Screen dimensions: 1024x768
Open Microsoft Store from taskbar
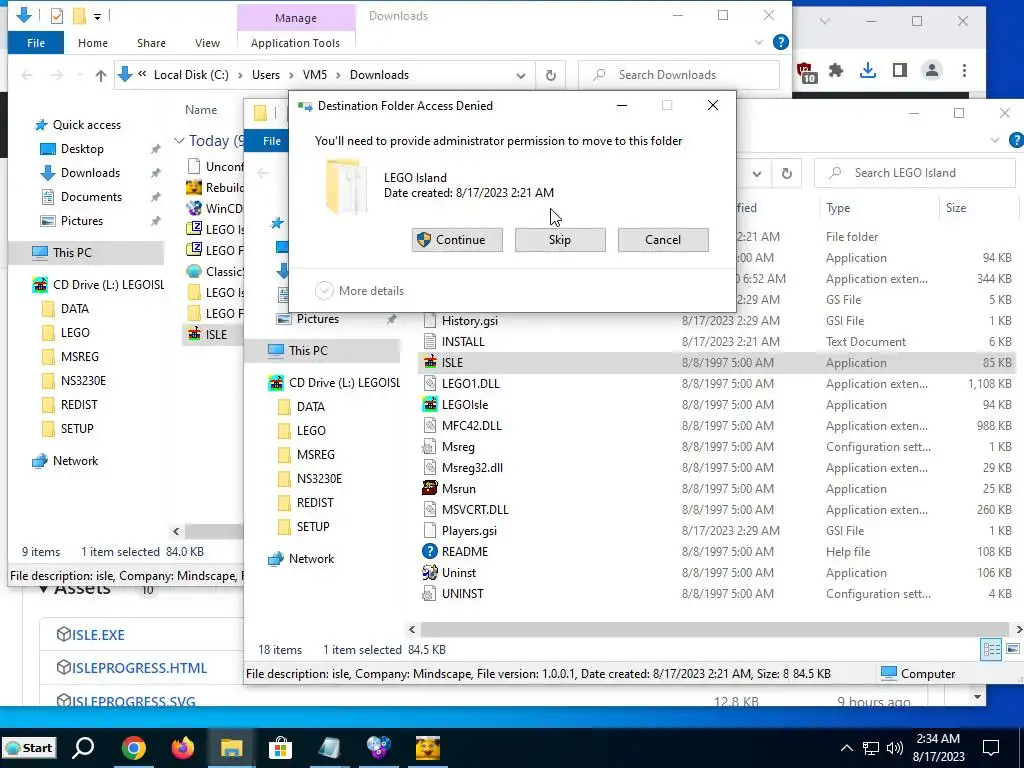[280, 748]
